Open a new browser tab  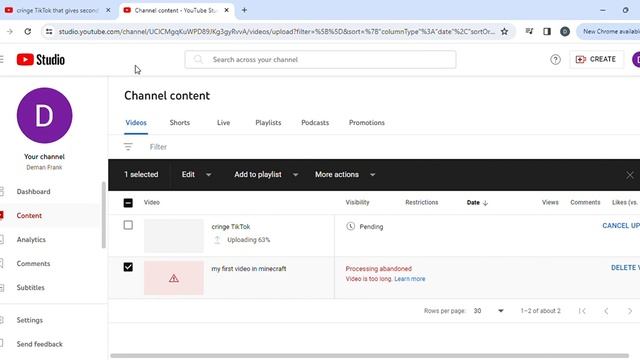point(244,10)
